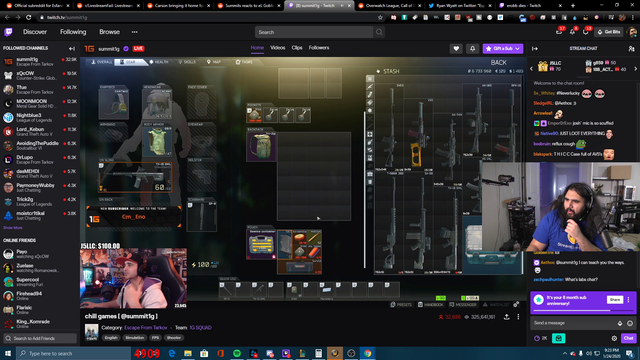The image size is (640, 360).
Task: Open the emote picker in the chat input
Action: (x=630, y=323)
